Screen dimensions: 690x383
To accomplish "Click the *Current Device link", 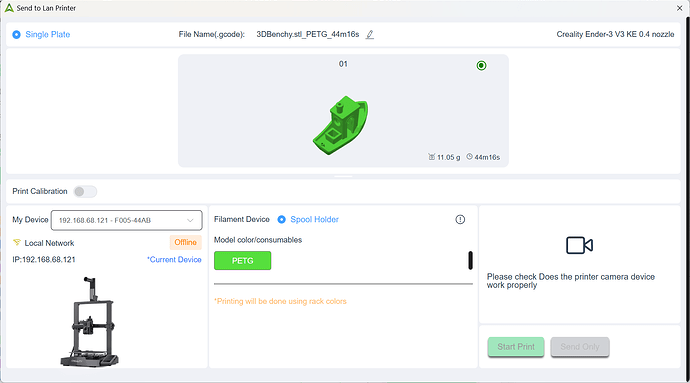I will pos(174,260).
